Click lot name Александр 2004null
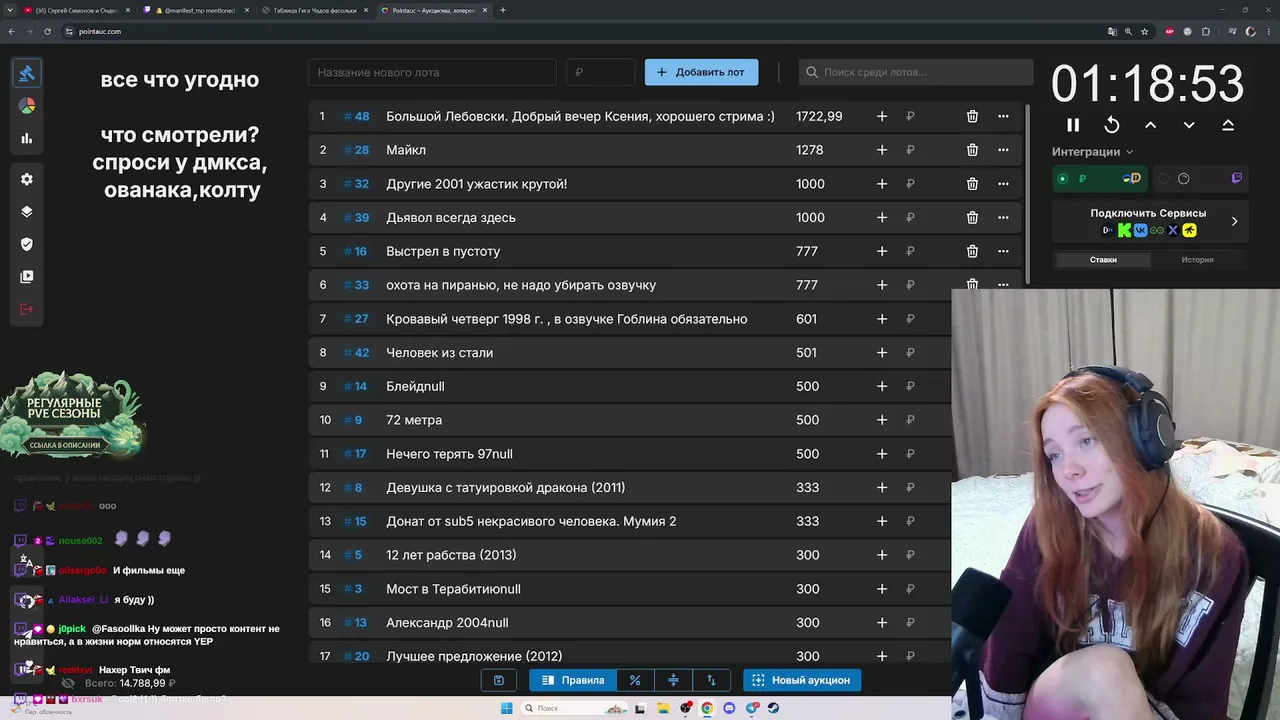The height and width of the screenshot is (720, 1280). click(x=447, y=623)
